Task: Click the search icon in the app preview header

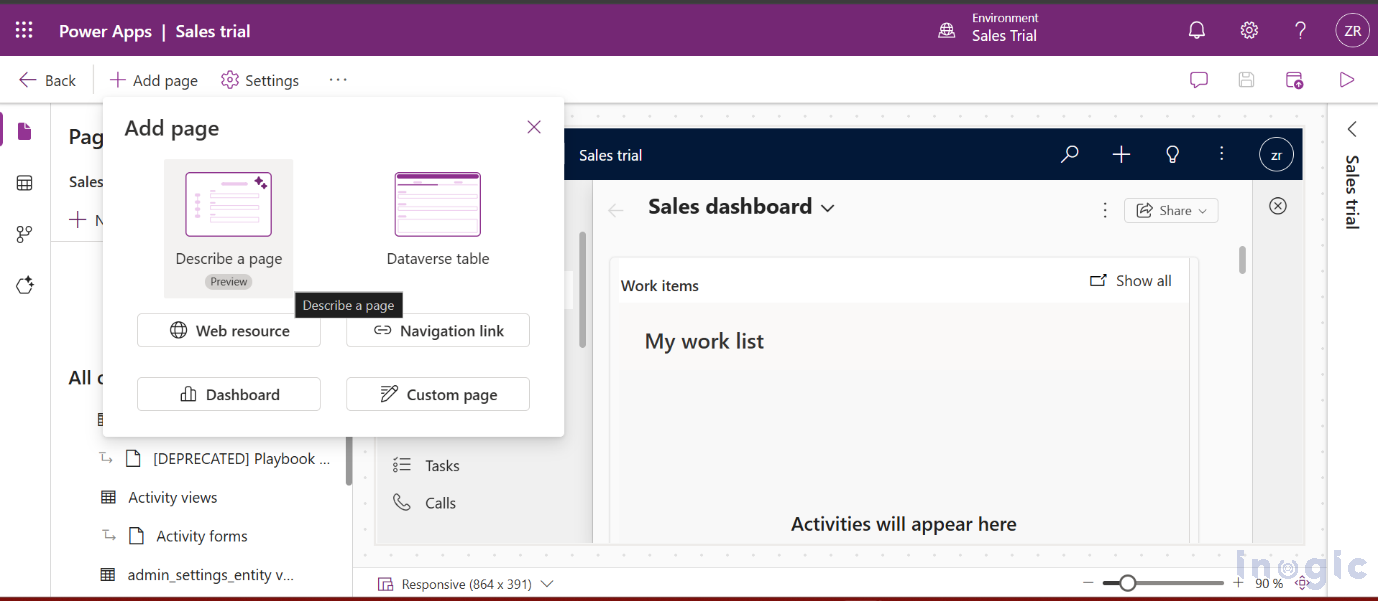Action: tap(1069, 155)
